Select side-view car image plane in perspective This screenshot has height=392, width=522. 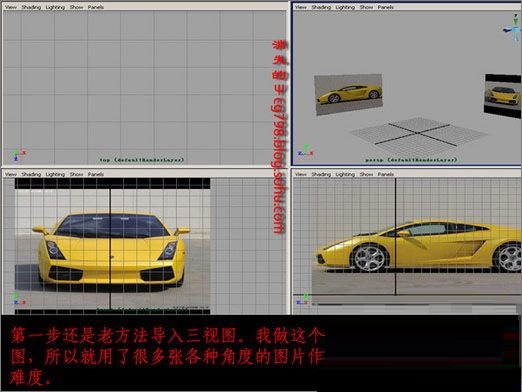coord(348,94)
